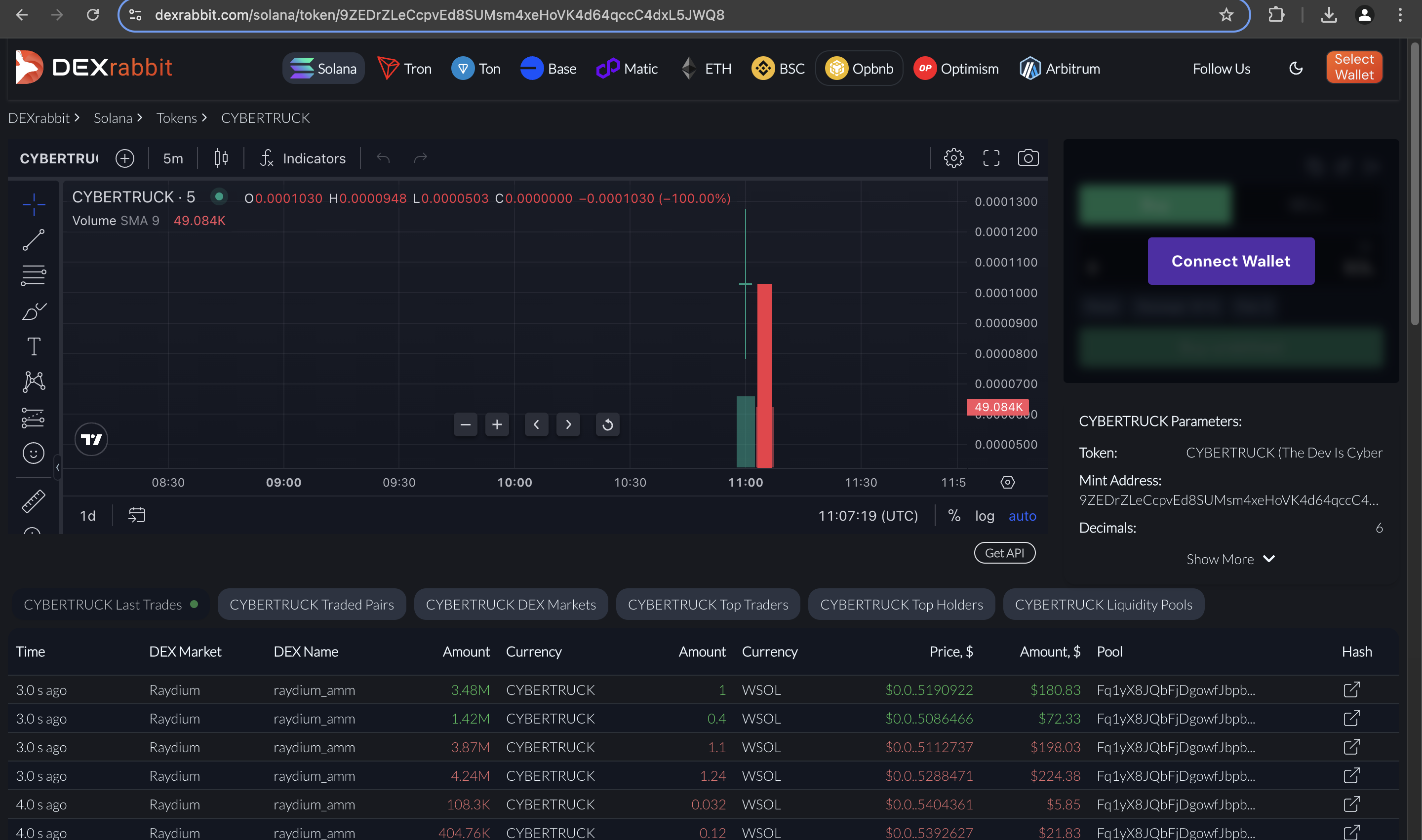Open time axis settings icon
The height and width of the screenshot is (840, 1422).
(x=1007, y=482)
